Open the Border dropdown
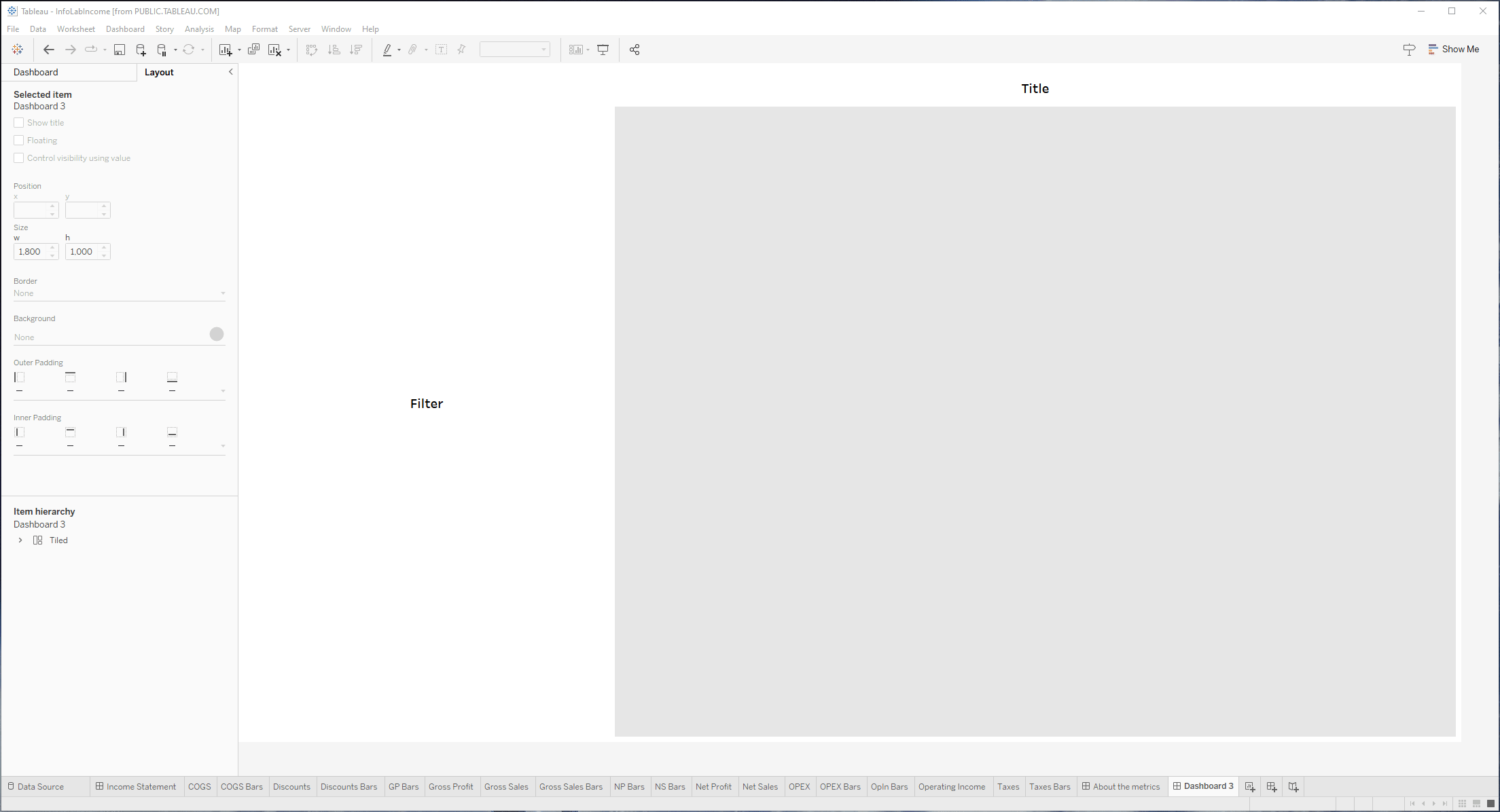Viewport: 1500px width, 812px height. 119,293
